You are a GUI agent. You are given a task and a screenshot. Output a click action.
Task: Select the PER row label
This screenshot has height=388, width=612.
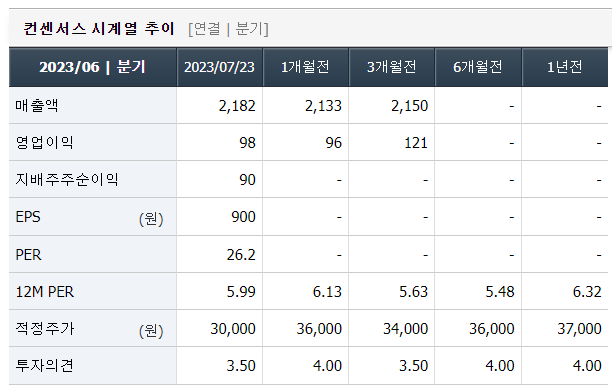tap(28, 255)
